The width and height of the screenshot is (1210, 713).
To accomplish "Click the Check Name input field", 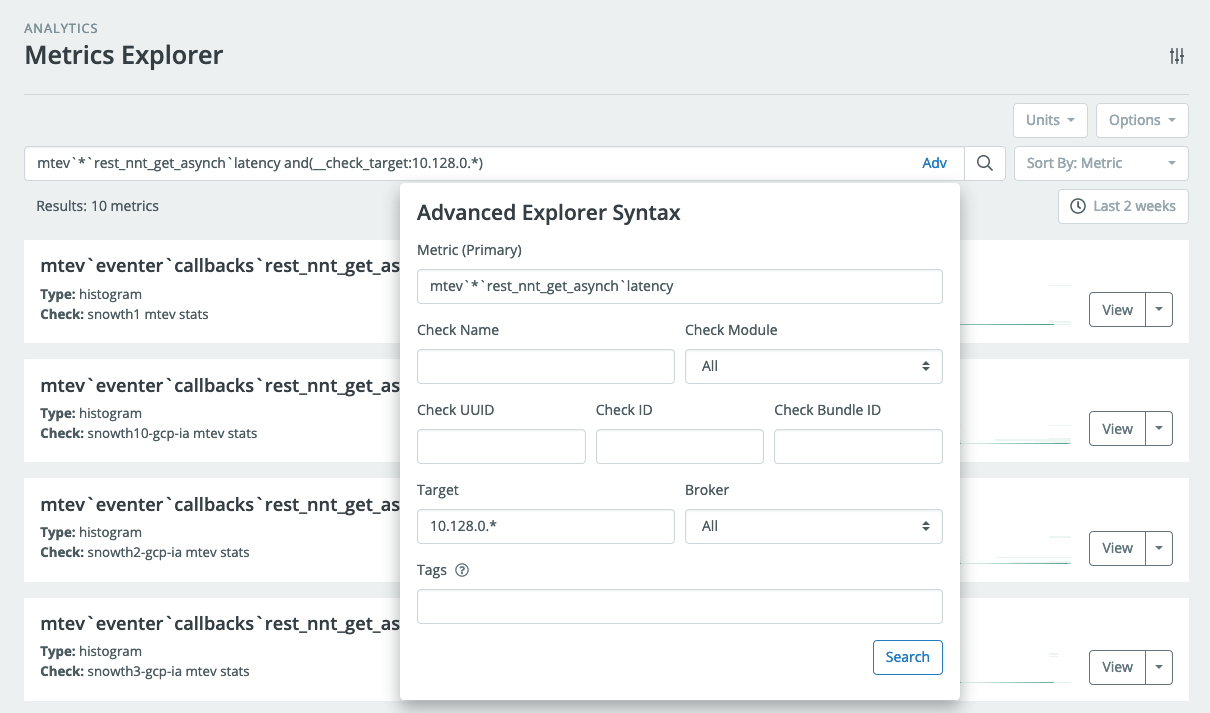I will 545,366.
